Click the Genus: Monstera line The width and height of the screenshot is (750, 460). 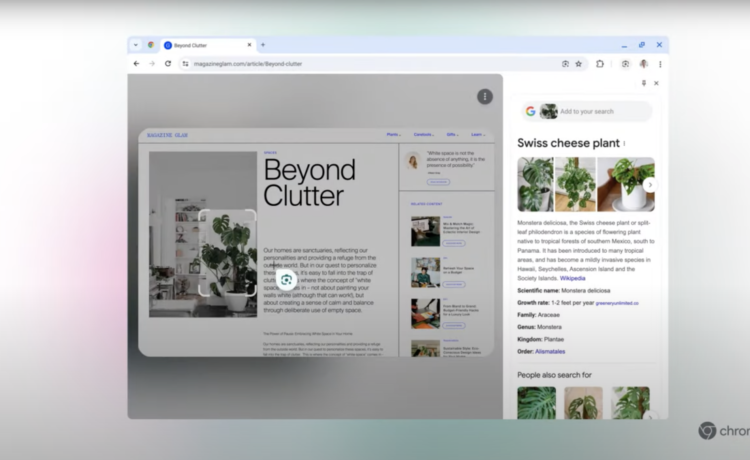(540, 327)
